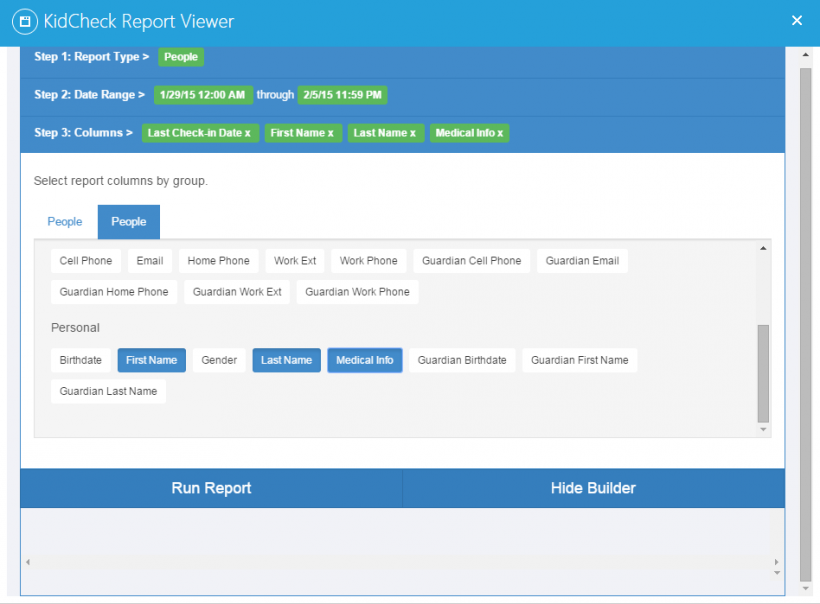The image size is (820, 604).
Task: Hide the report builder
Action: tap(593, 488)
